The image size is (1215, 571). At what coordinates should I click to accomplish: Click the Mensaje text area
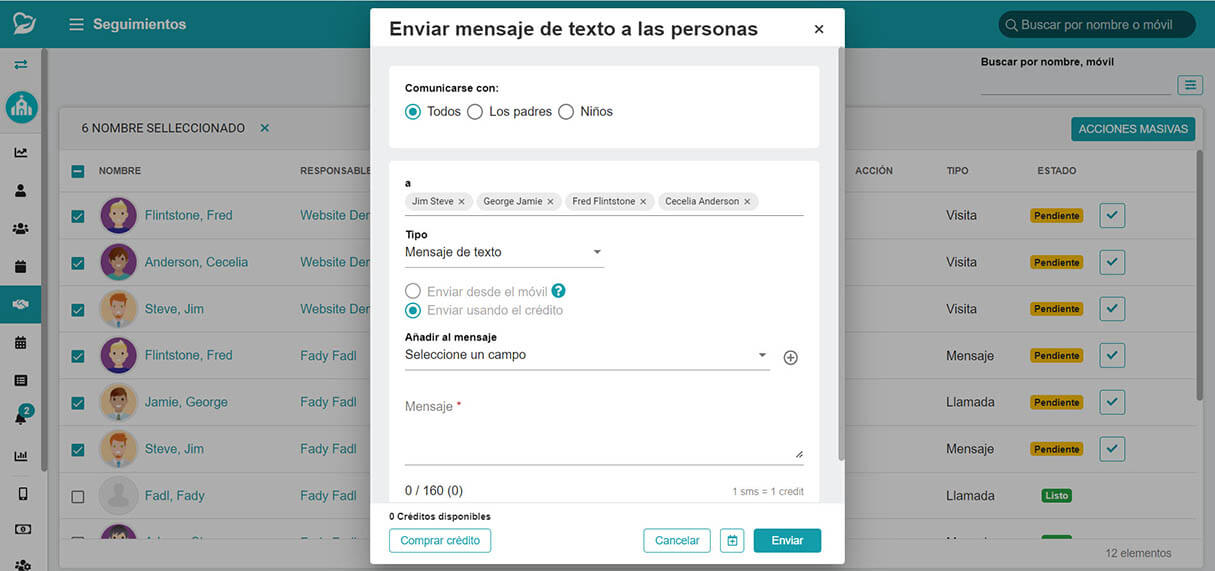point(604,430)
